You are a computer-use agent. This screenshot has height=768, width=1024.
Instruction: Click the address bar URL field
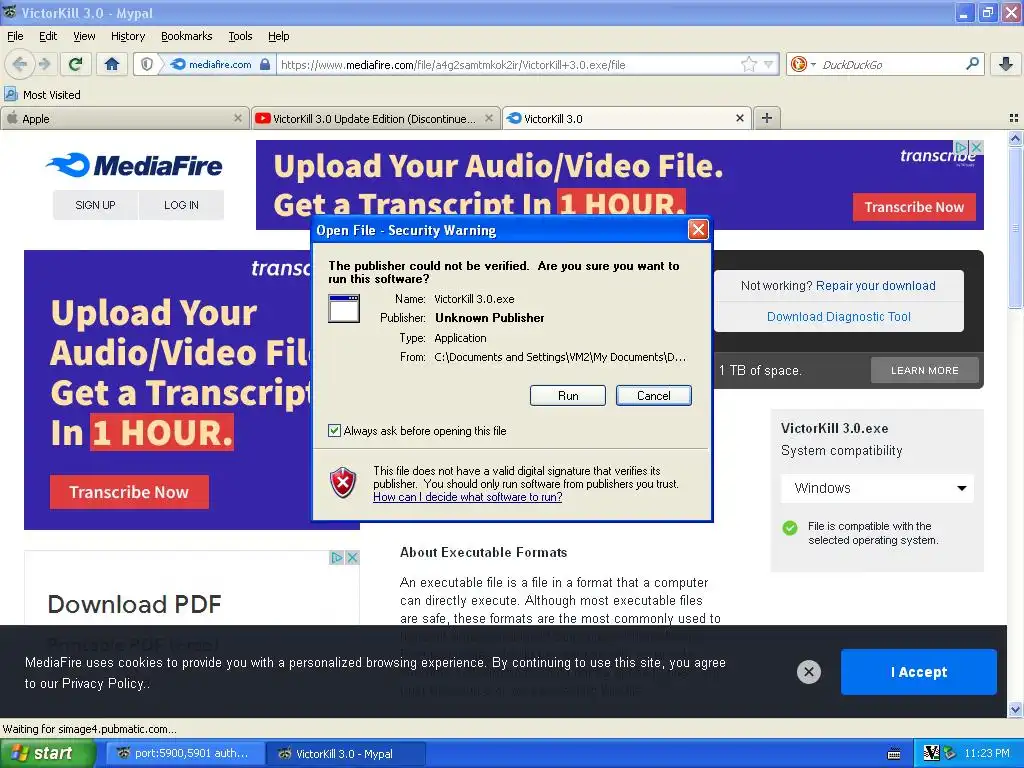[509, 64]
